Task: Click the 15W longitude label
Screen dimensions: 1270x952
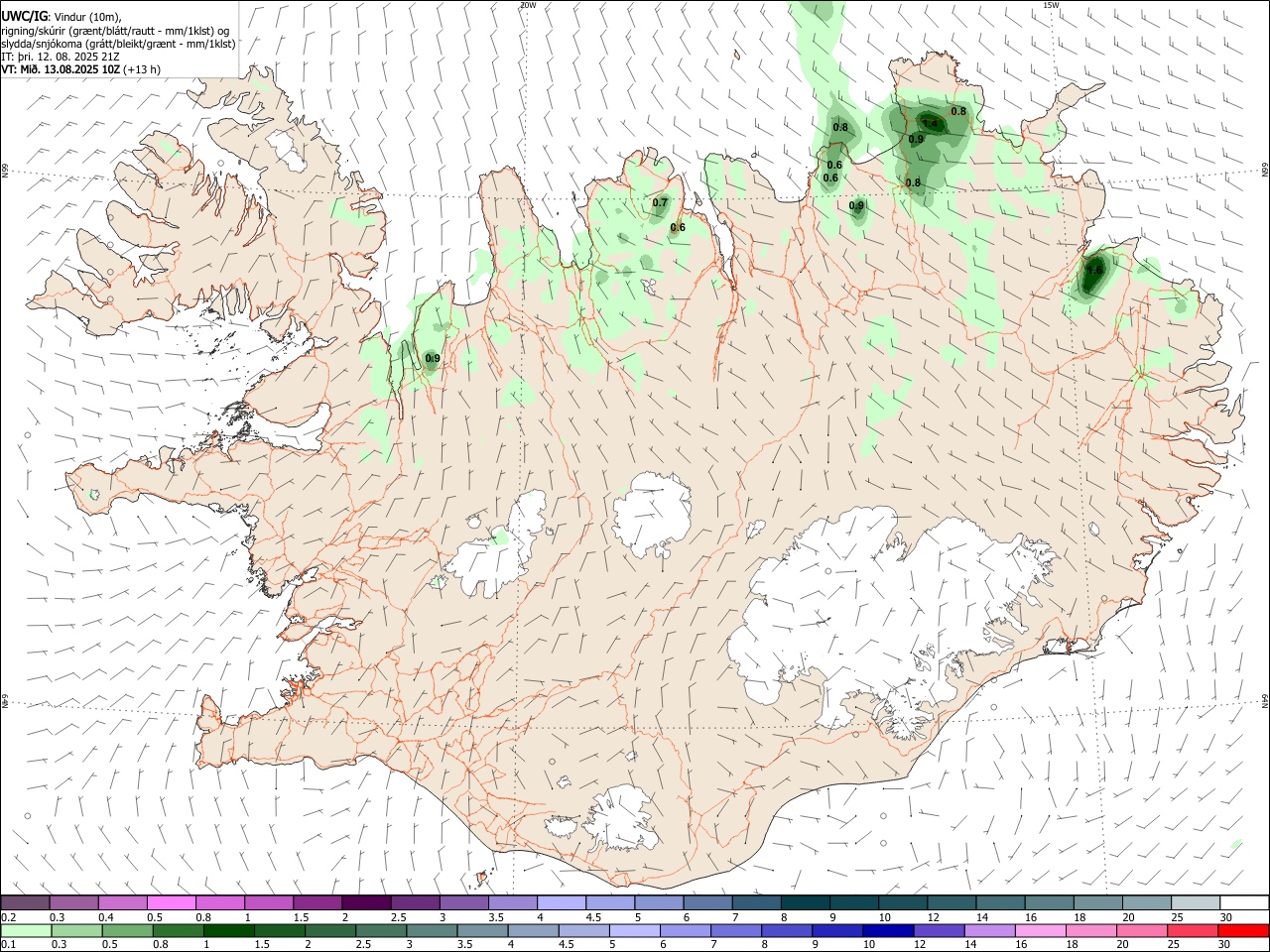Action: point(1051,5)
